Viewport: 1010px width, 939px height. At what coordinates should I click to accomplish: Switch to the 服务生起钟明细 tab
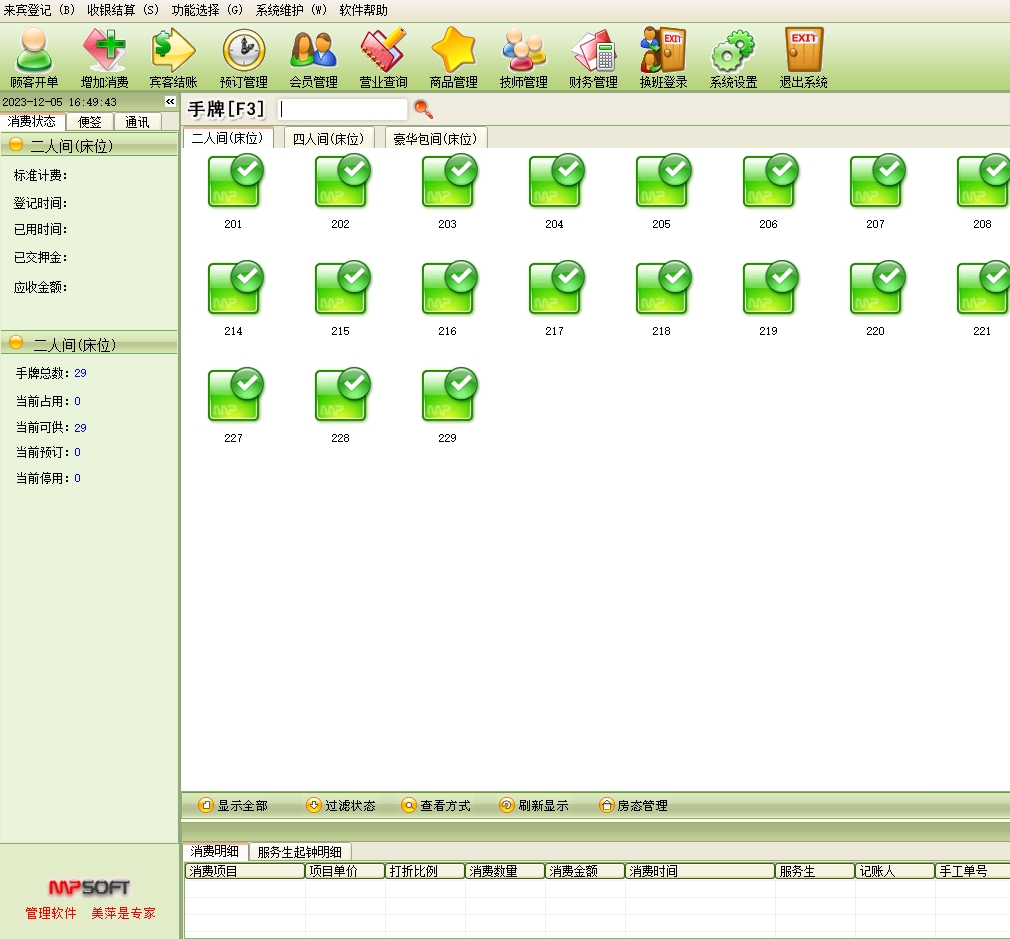tap(299, 852)
